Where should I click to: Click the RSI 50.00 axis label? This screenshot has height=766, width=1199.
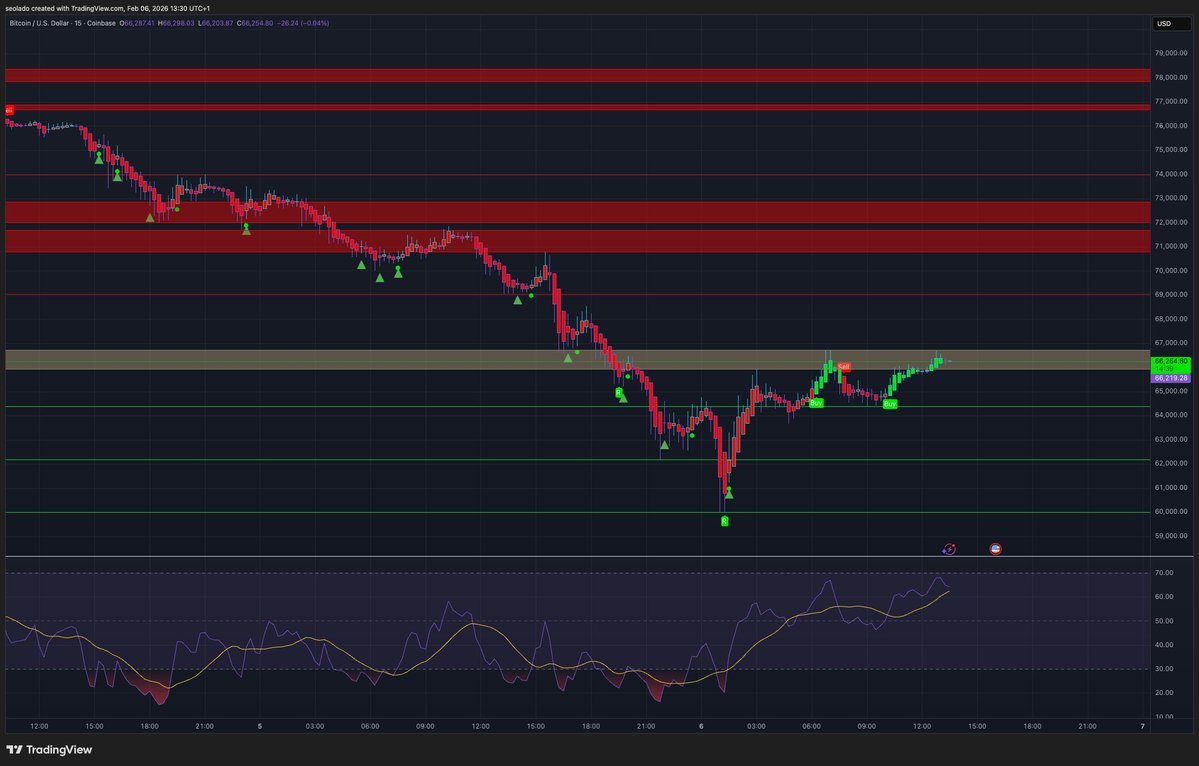pyautogui.click(x=1164, y=621)
